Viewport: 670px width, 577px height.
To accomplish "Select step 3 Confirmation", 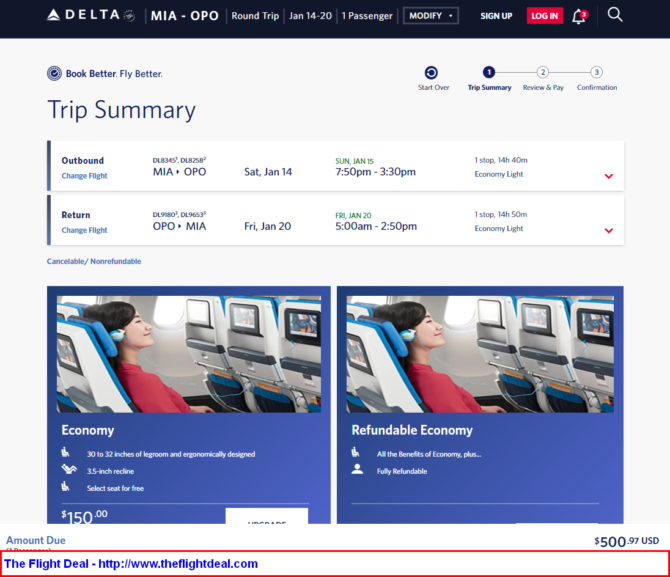I will point(597,79).
